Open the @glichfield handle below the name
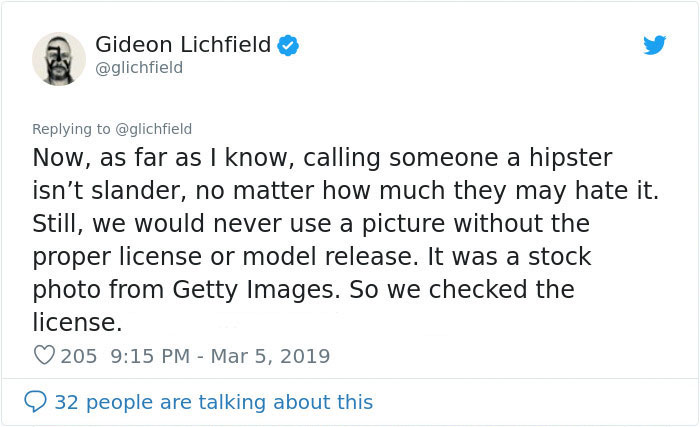This screenshot has width=700, height=427. [x=139, y=67]
